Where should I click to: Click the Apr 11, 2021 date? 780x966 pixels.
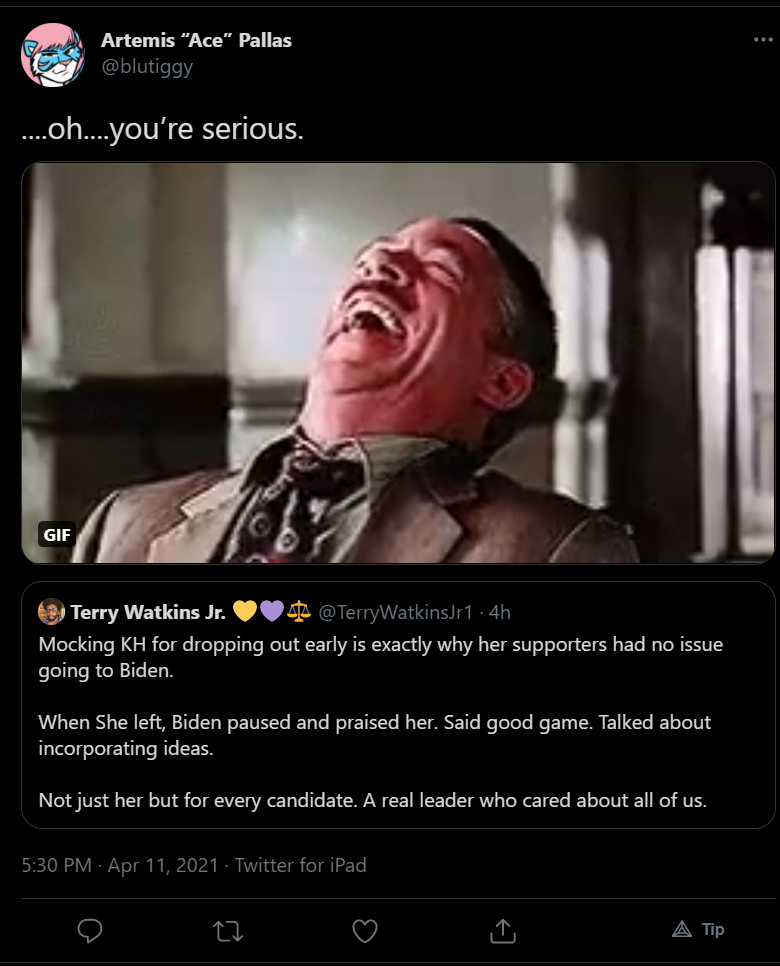pyautogui.click(x=163, y=865)
